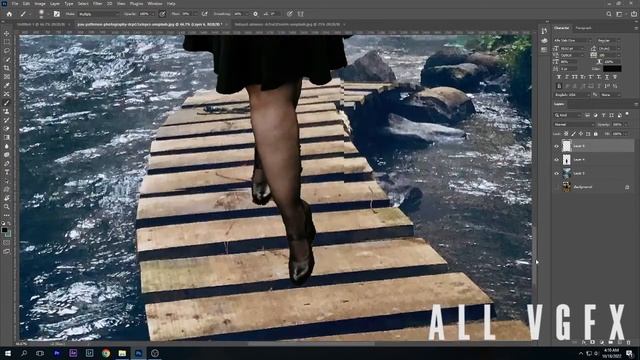Hide Layer 3 visibility eye
640x360 pixels.
point(556,173)
